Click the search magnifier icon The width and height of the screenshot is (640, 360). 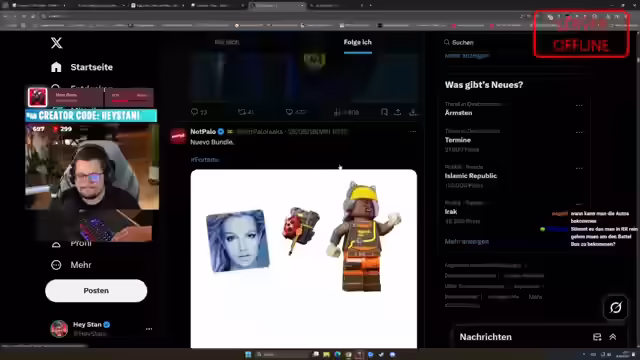(447, 42)
